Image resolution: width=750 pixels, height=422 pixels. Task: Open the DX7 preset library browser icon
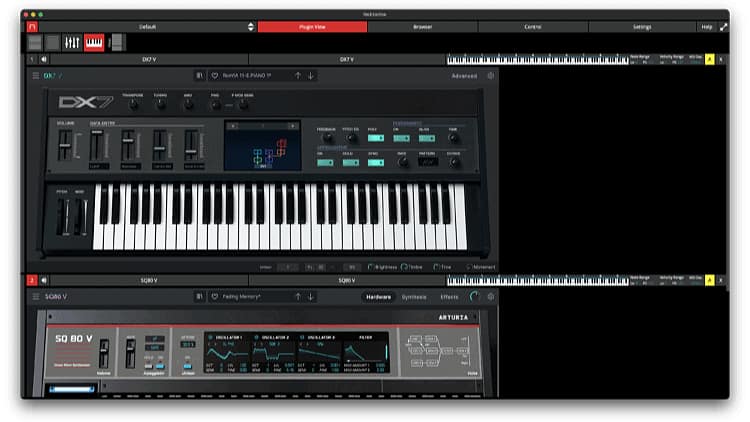(x=200, y=75)
